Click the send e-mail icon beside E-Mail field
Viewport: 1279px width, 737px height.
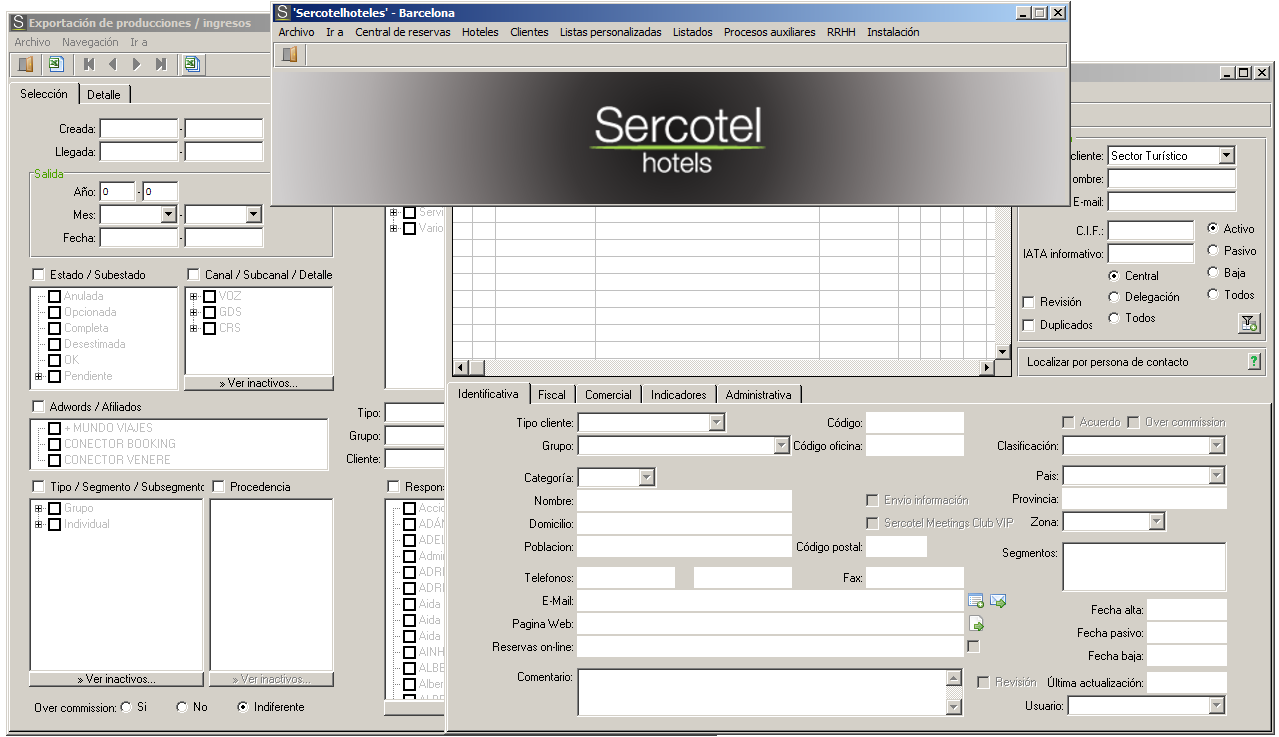tap(998, 601)
